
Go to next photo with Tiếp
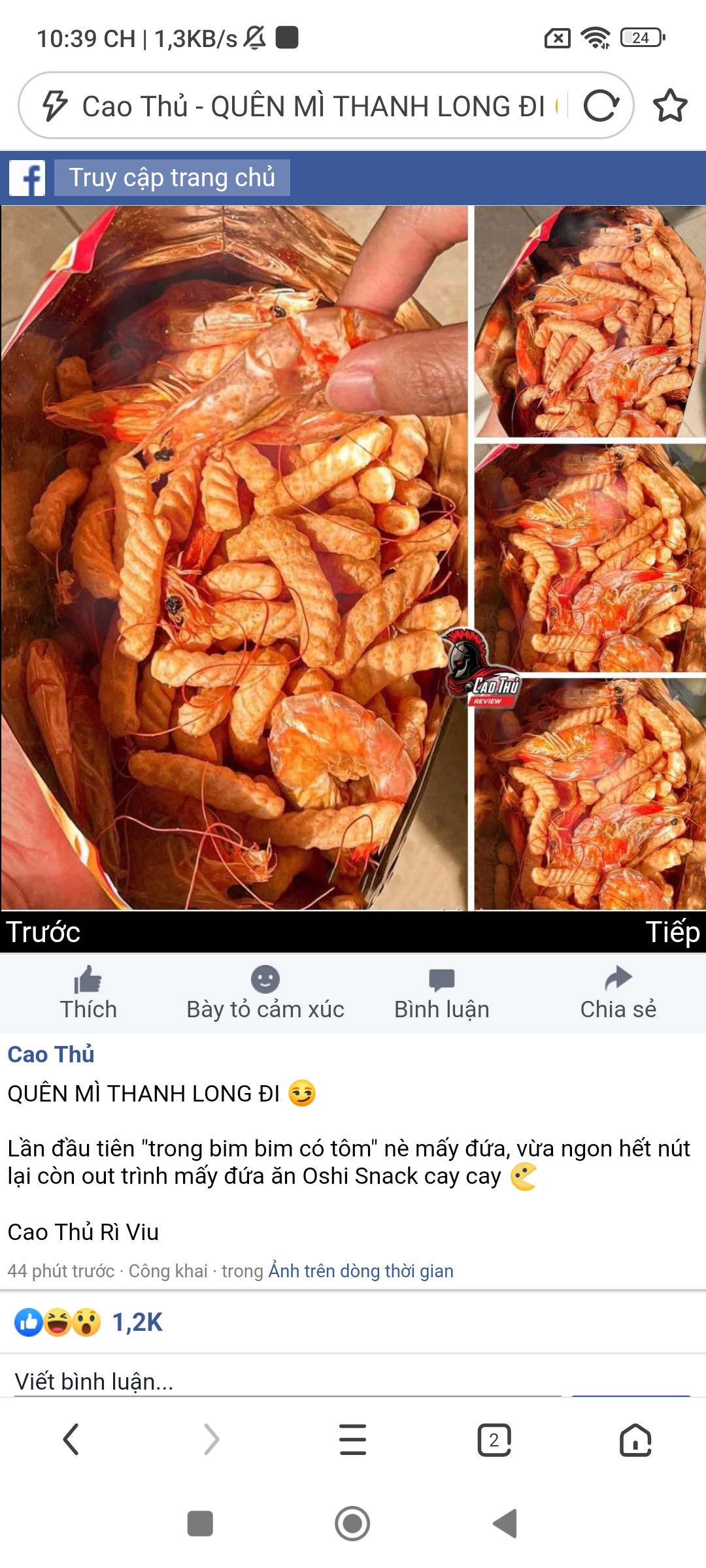(x=673, y=932)
